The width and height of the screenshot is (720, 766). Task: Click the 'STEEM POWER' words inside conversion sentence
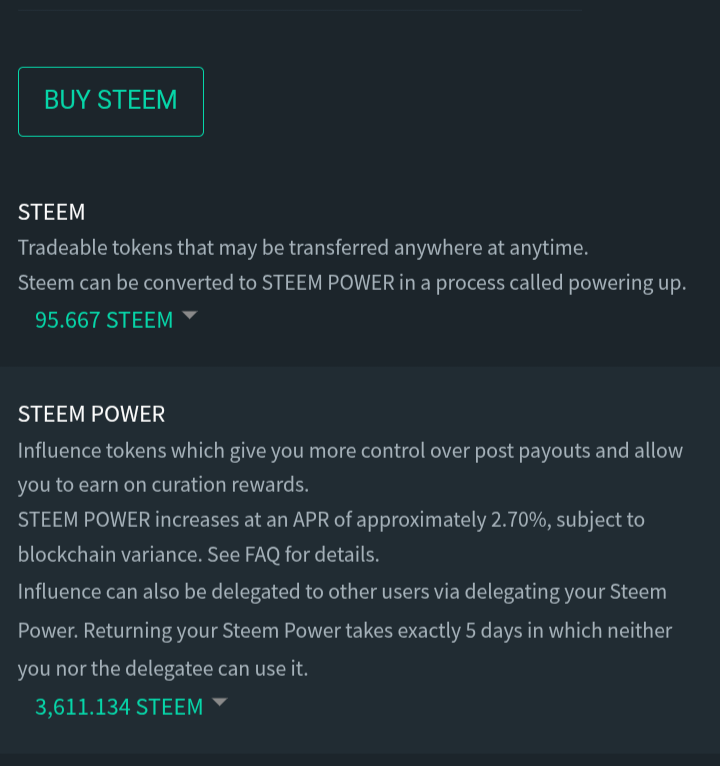pos(328,283)
